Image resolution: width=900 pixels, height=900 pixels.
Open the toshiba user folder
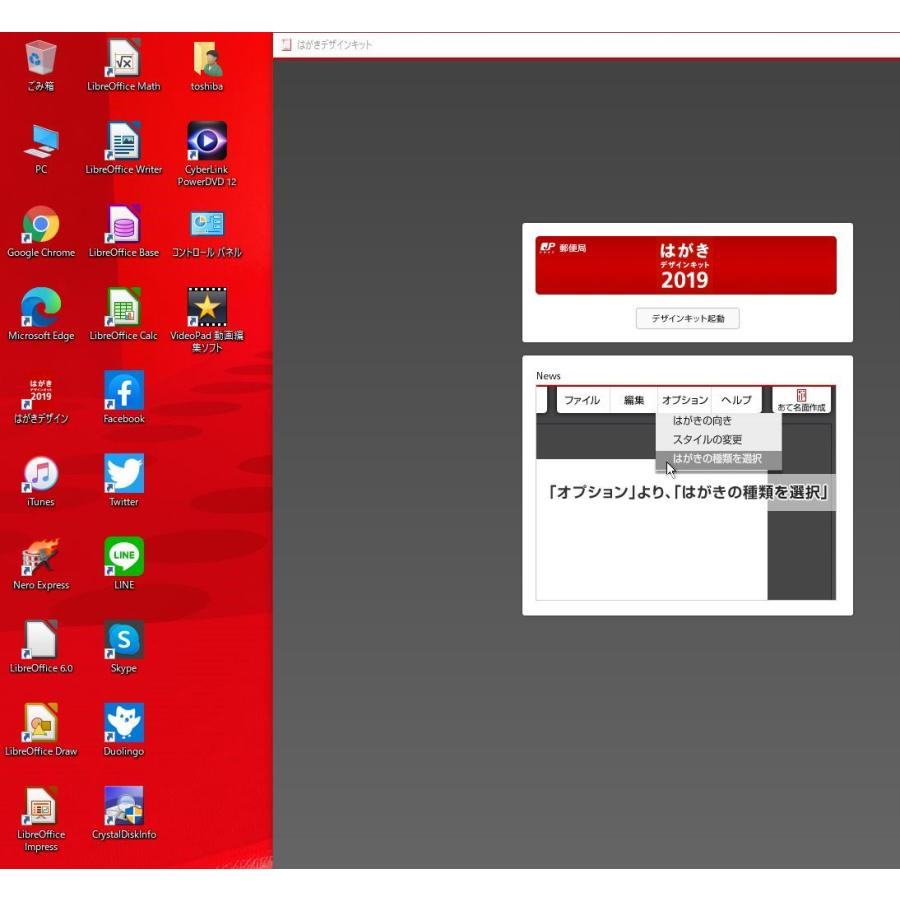tap(206, 60)
